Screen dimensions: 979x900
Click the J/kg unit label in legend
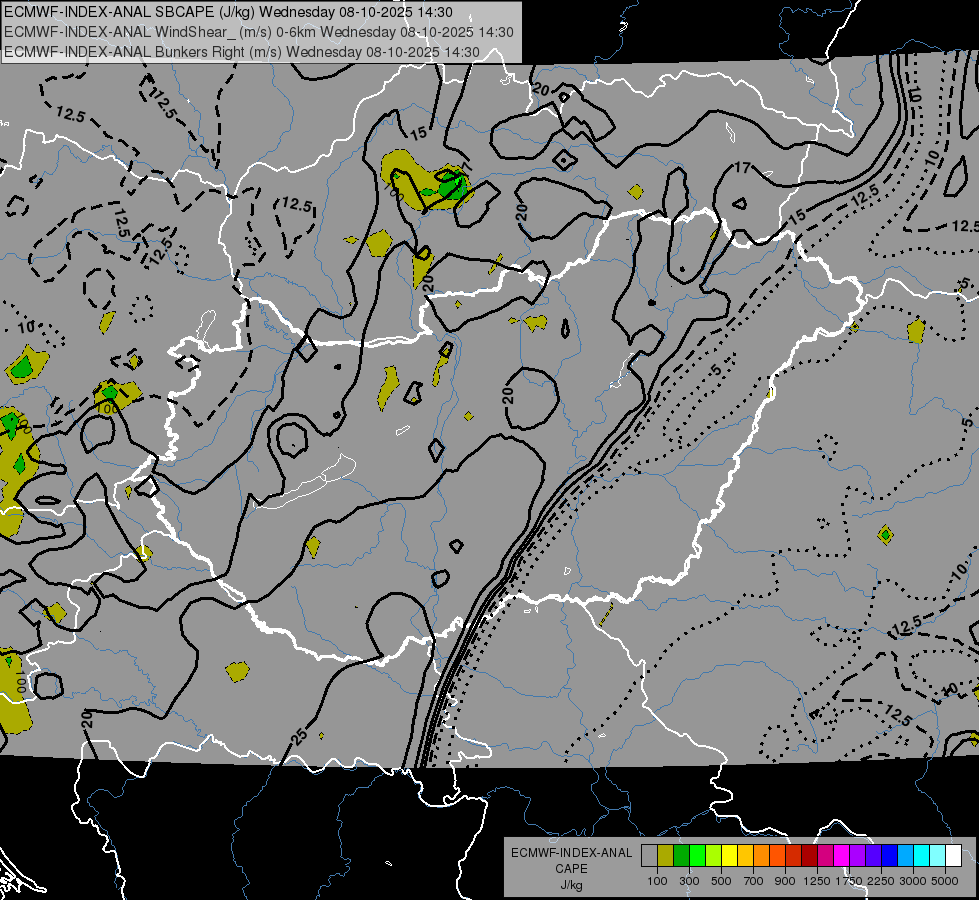pyautogui.click(x=571, y=886)
